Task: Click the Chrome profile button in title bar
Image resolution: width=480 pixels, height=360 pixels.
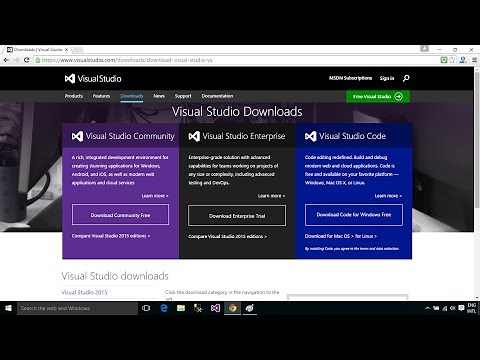Action: (x=424, y=49)
